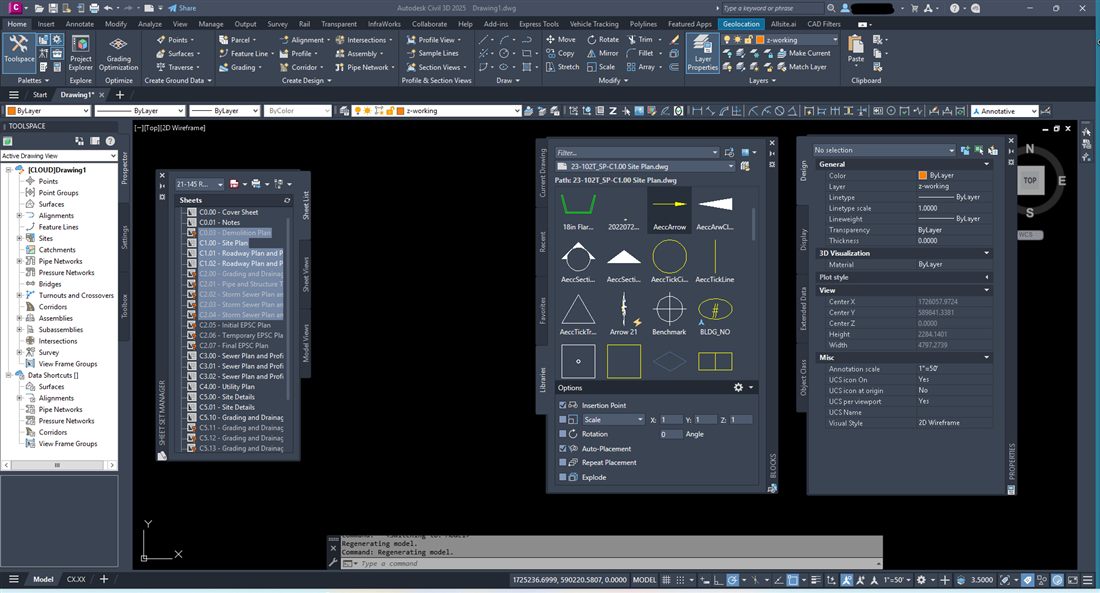
Task: Select the Move modify tool
Action: tap(561, 39)
